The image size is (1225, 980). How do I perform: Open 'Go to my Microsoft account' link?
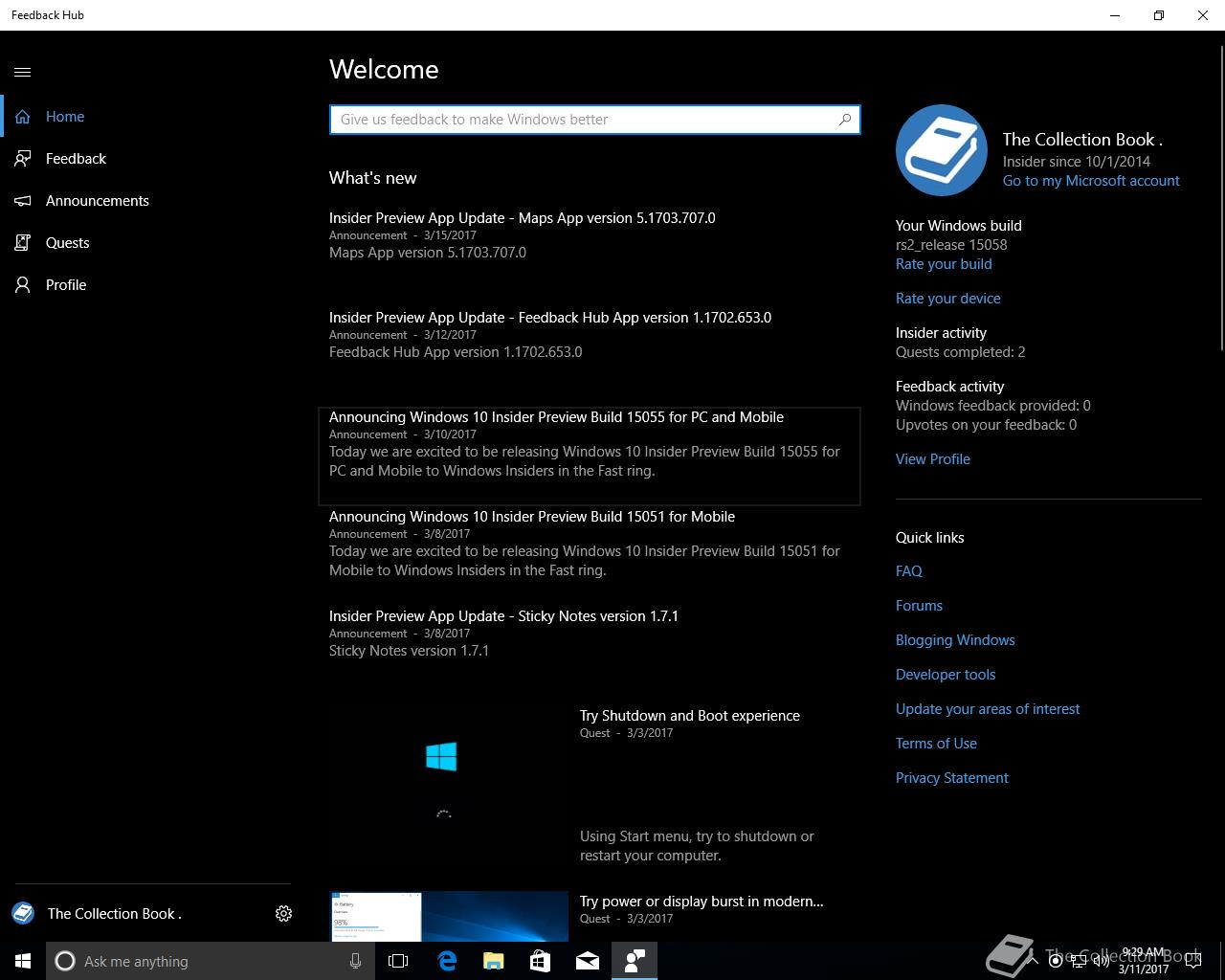click(x=1091, y=181)
